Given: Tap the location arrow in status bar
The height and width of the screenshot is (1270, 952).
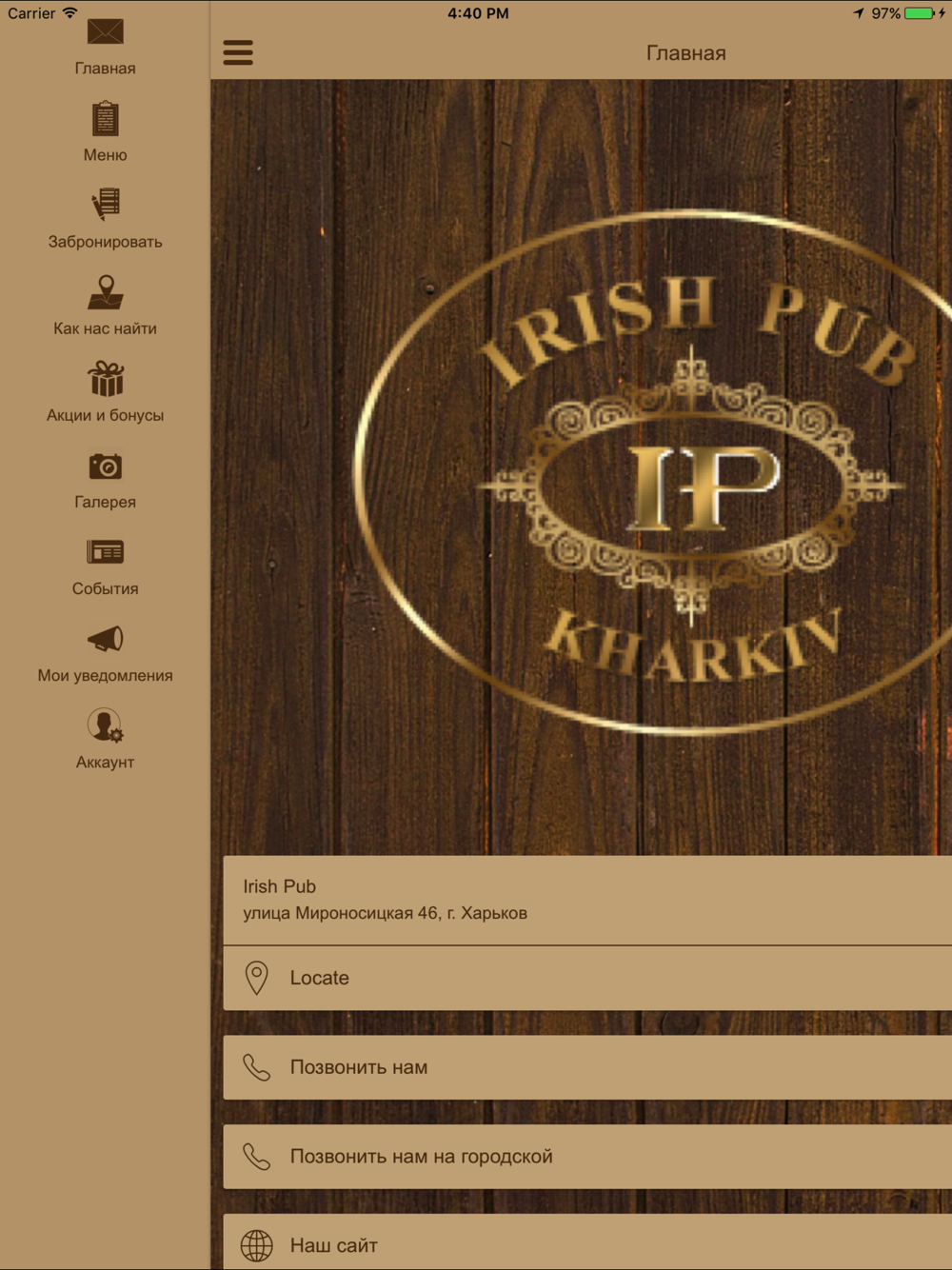Looking at the screenshot, I should click(x=859, y=13).
